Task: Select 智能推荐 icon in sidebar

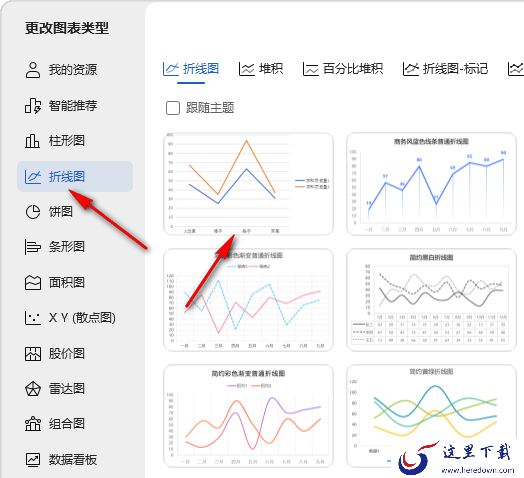Action: tap(33, 106)
